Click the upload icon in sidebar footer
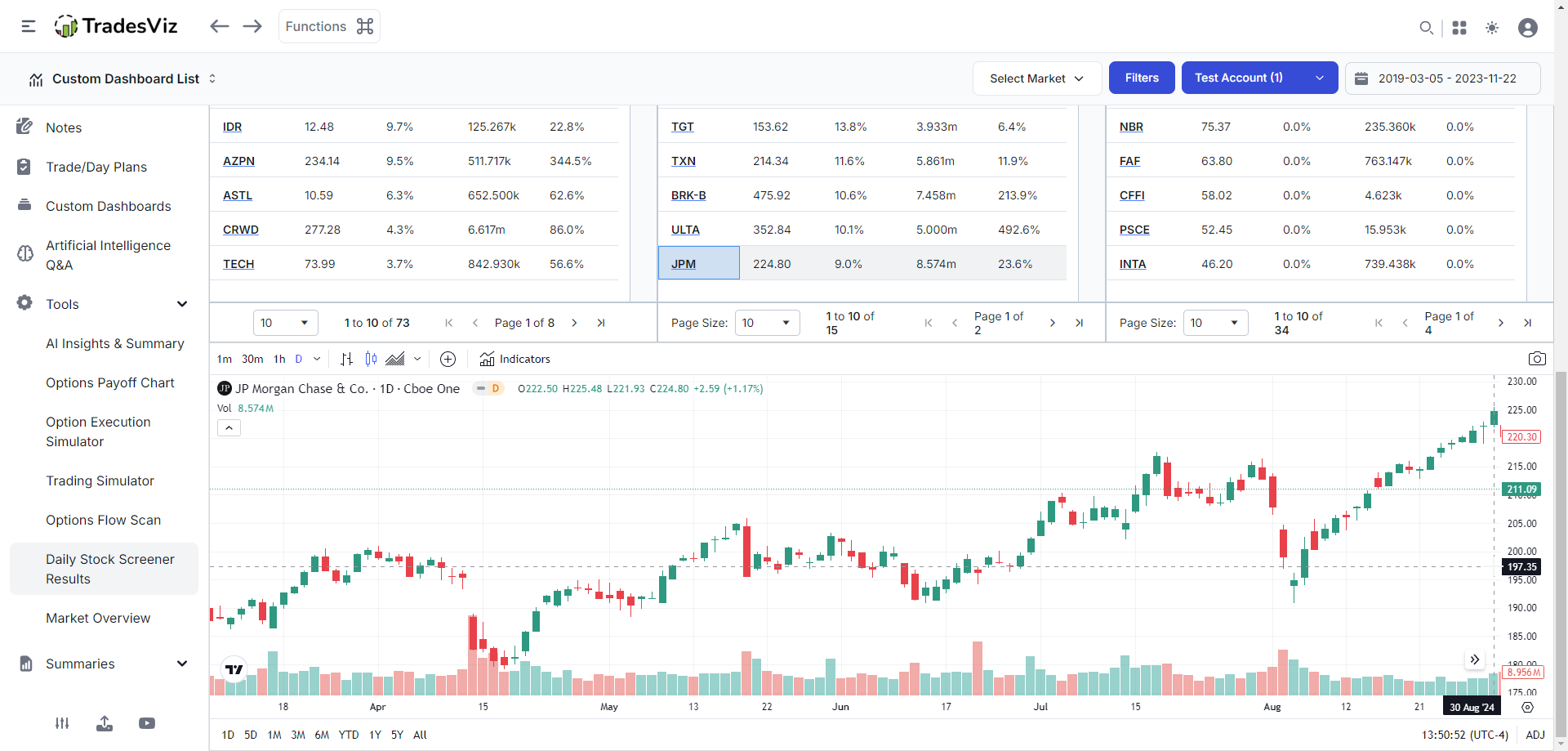The image size is (1568, 751). (105, 723)
